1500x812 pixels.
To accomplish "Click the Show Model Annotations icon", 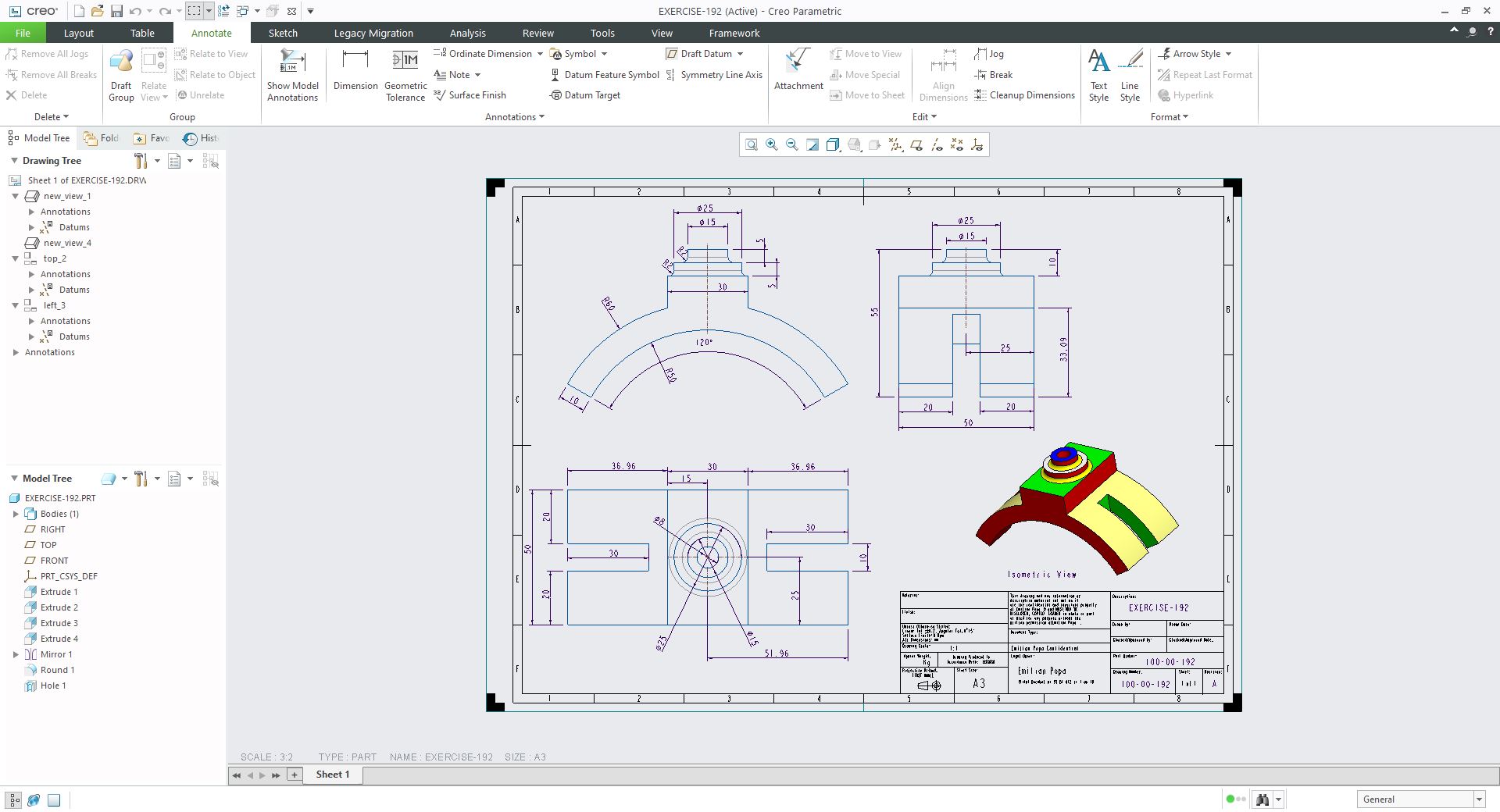I will click(x=293, y=75).
